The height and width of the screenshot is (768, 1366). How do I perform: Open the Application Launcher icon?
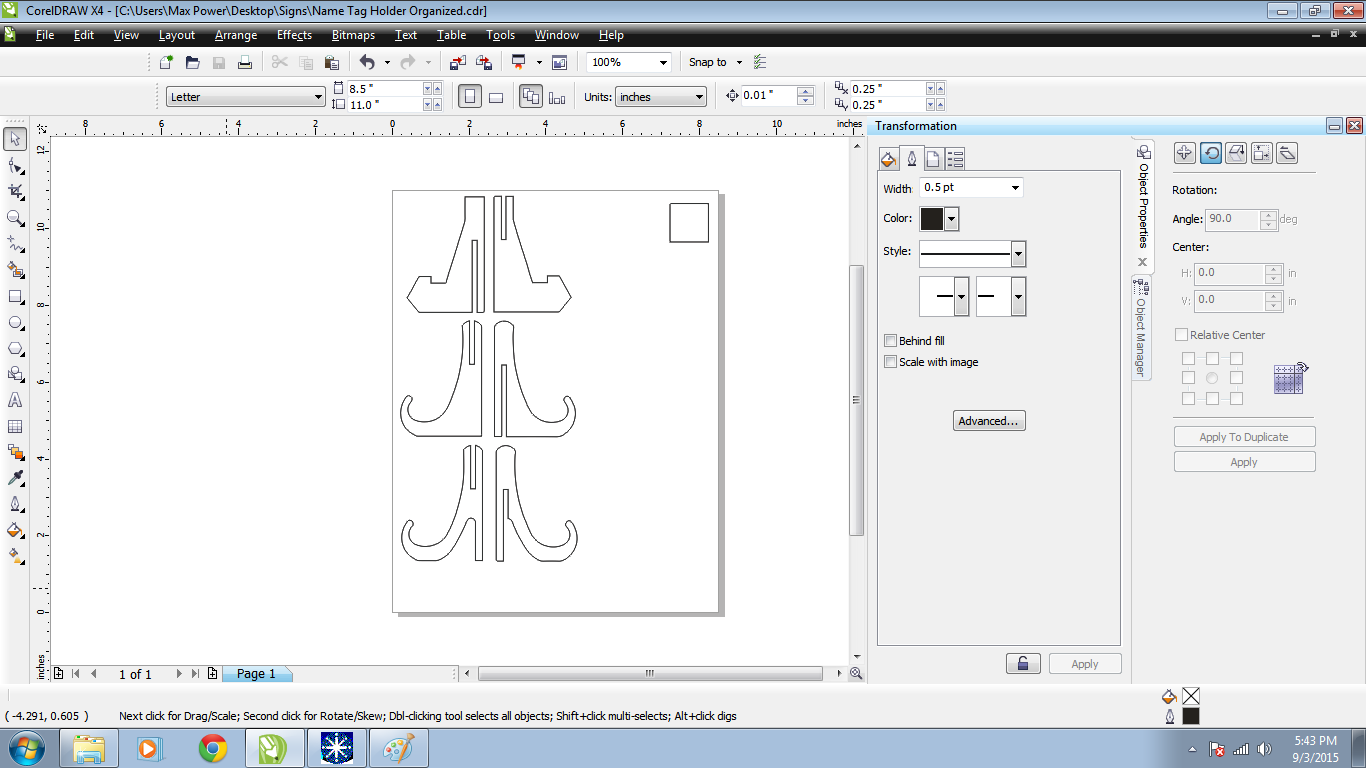pos(518,62)
